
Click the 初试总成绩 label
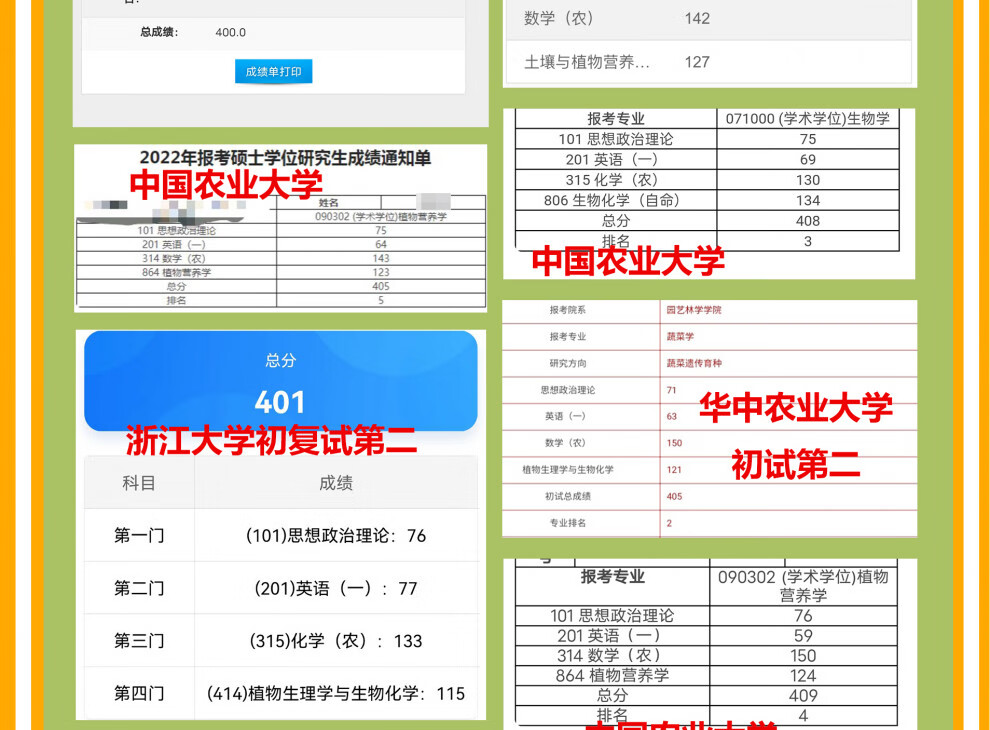click(x=568, y=496)
